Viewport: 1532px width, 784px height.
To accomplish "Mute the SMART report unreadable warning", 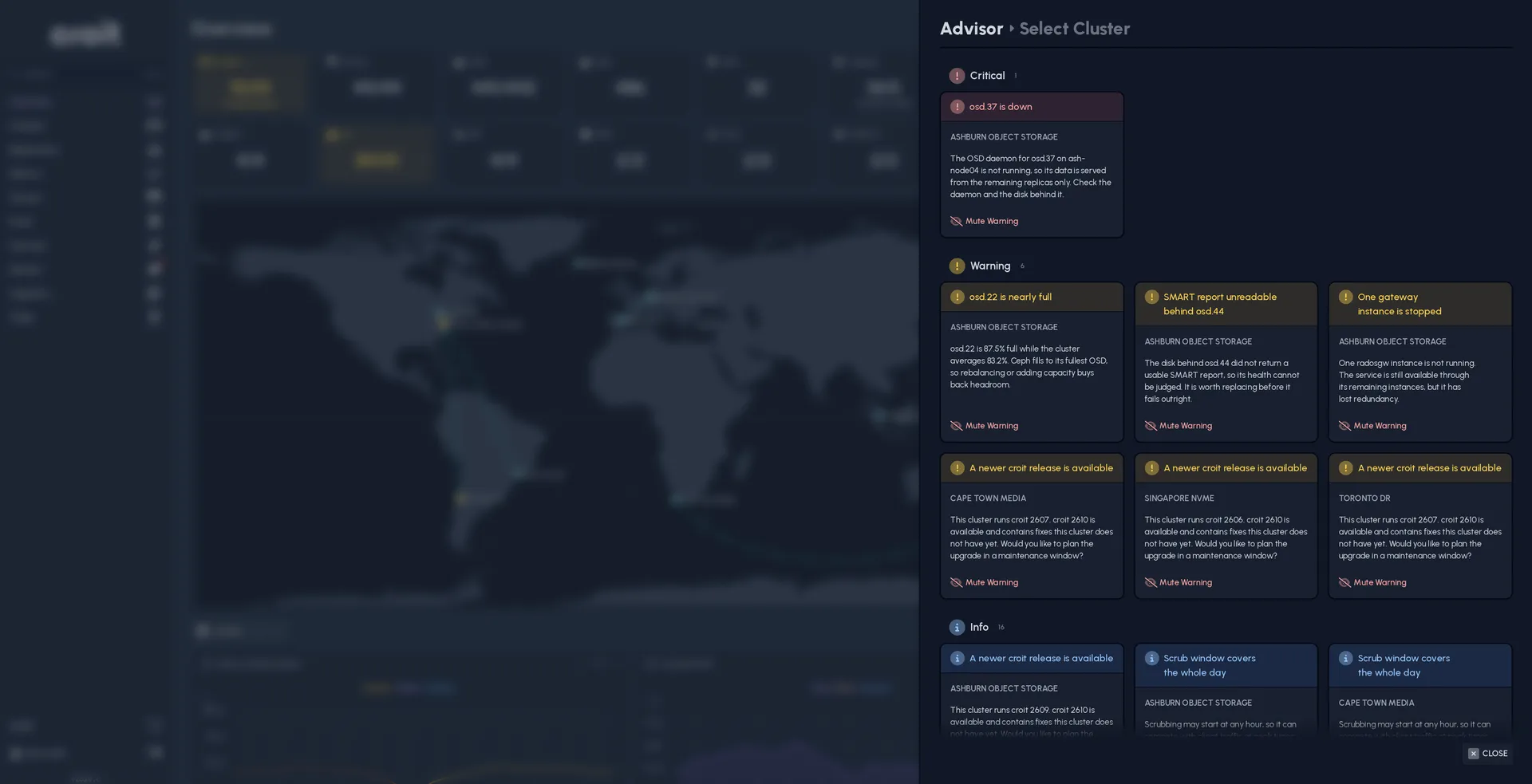I will click(x=1178, y=426).
